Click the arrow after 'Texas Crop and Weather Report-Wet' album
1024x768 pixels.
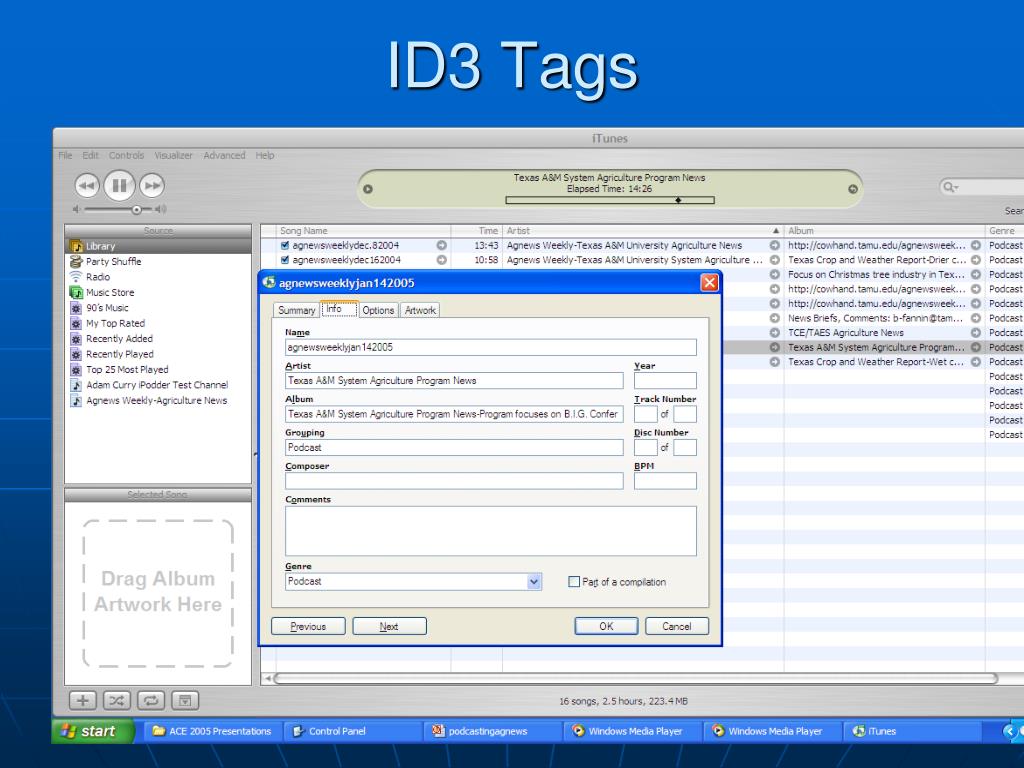976,362
